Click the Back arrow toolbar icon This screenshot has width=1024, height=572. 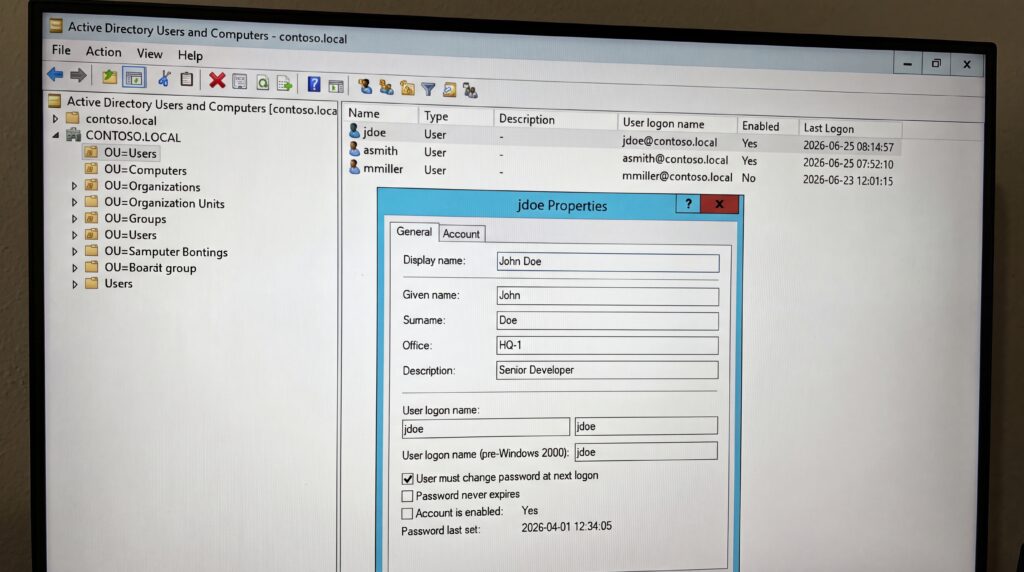[x=55, y=75]
